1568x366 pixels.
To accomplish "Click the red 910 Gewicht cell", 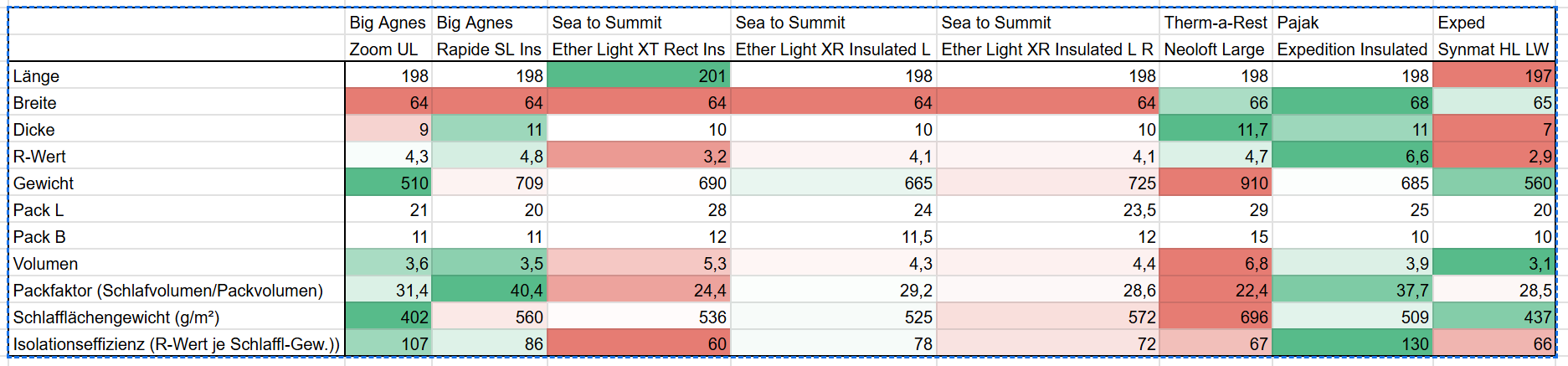I will click(1216, 183).
